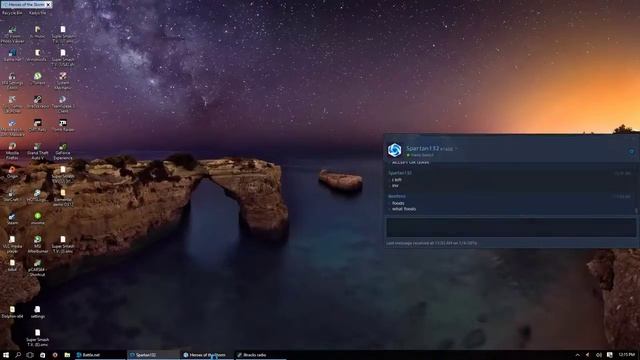Click the Spartan132 sender name in chat log
The height and width of the screenshot is (360, 640).
click(x=400, y=173)
